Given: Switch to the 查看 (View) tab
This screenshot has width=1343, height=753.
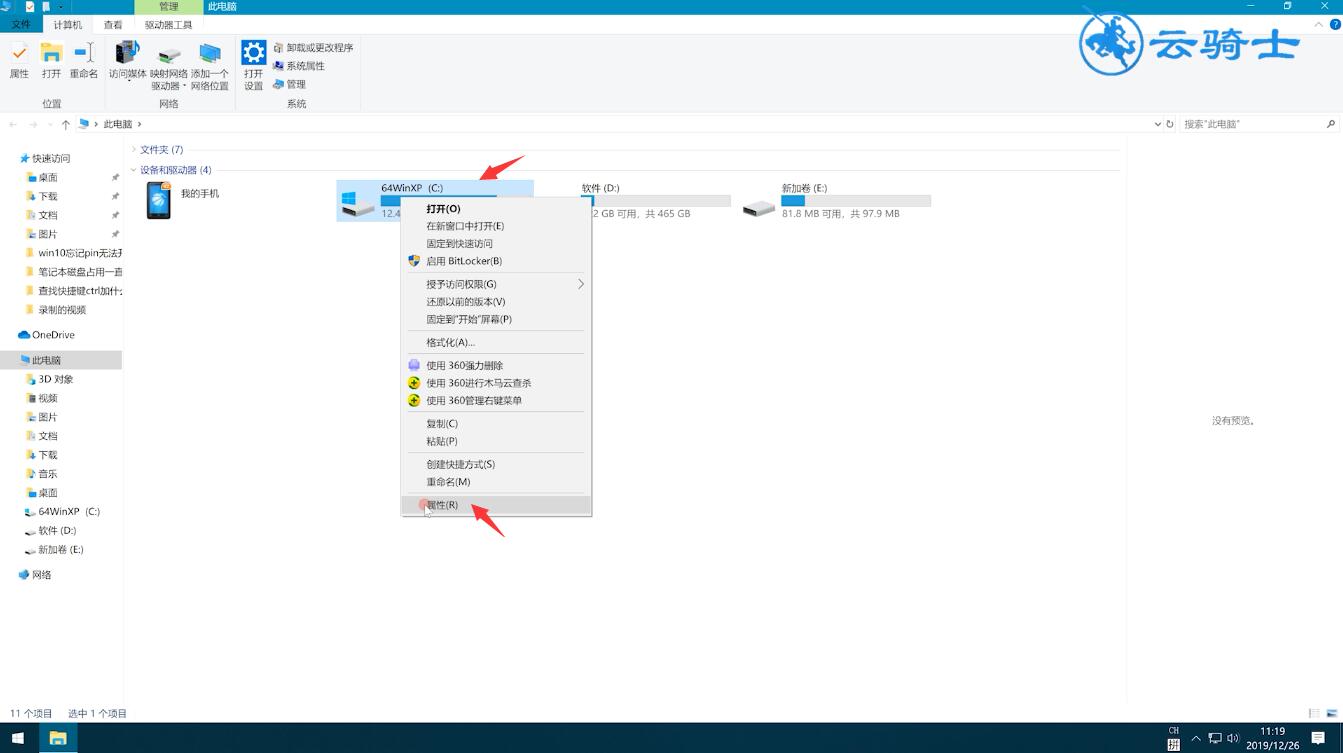Looking at the screenshot, I should pyautogui.click(x=113, y=24).
